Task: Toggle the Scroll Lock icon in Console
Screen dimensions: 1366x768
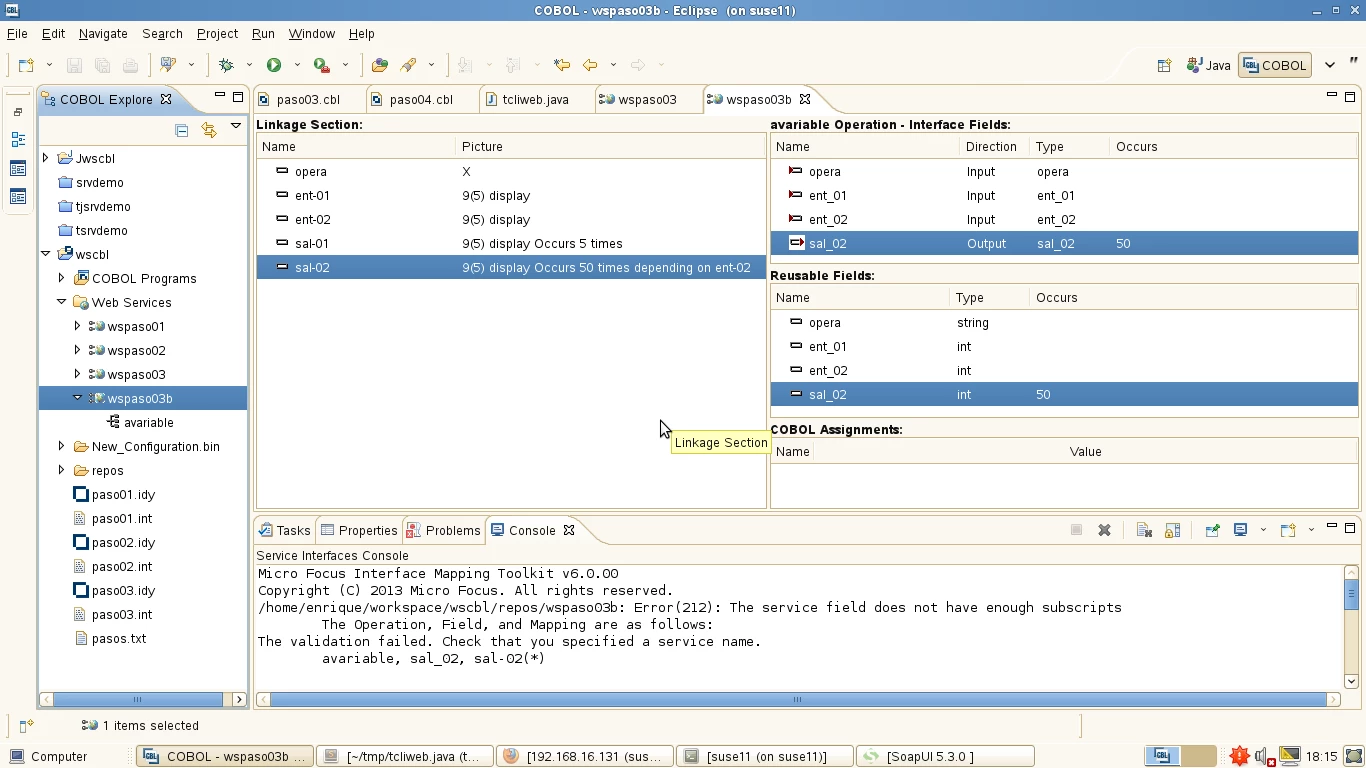Action: 1172,530
